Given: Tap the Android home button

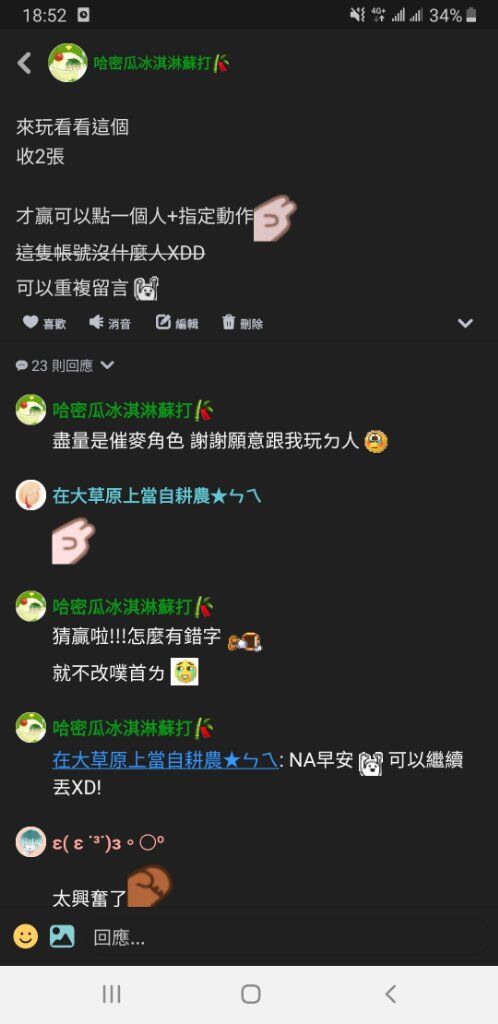Looking at the screenshot, I should pos(251,994).
